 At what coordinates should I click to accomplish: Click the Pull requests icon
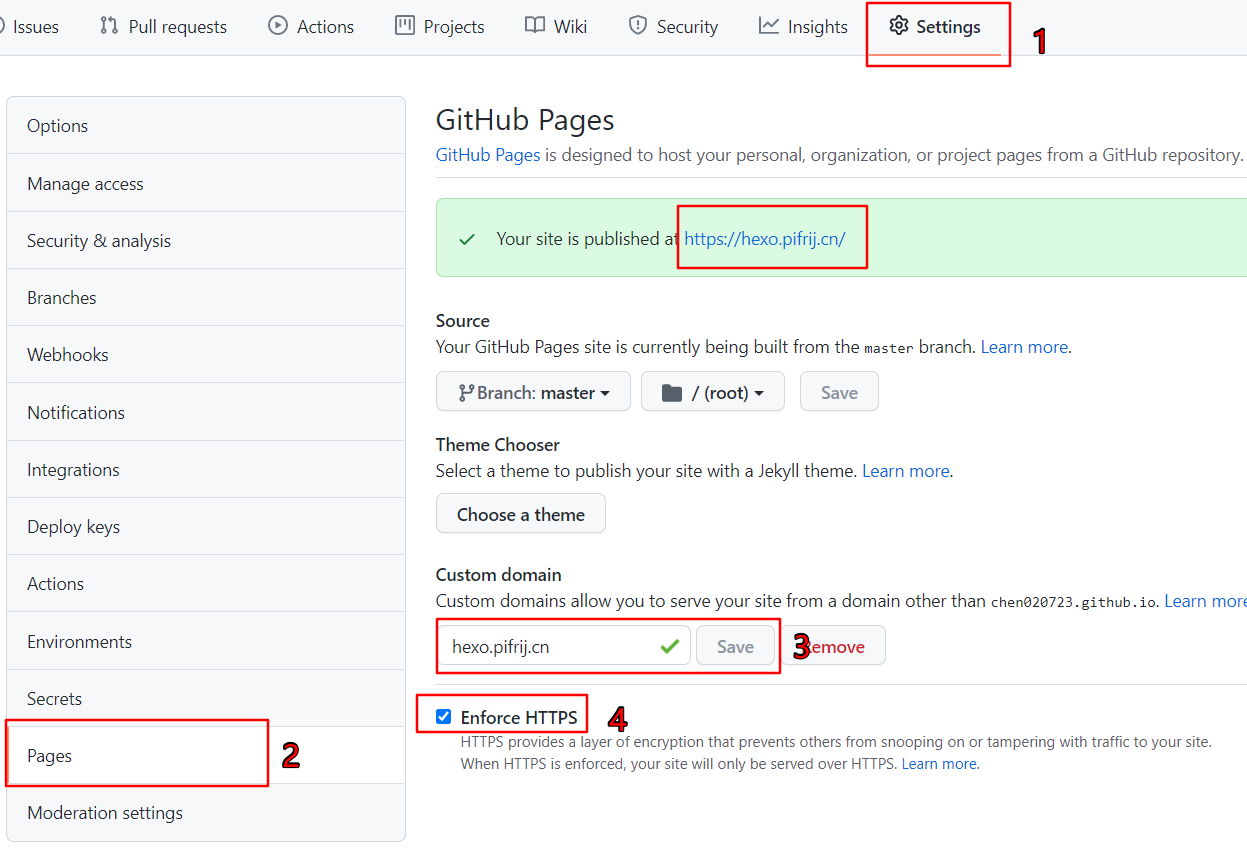[109, 26]
